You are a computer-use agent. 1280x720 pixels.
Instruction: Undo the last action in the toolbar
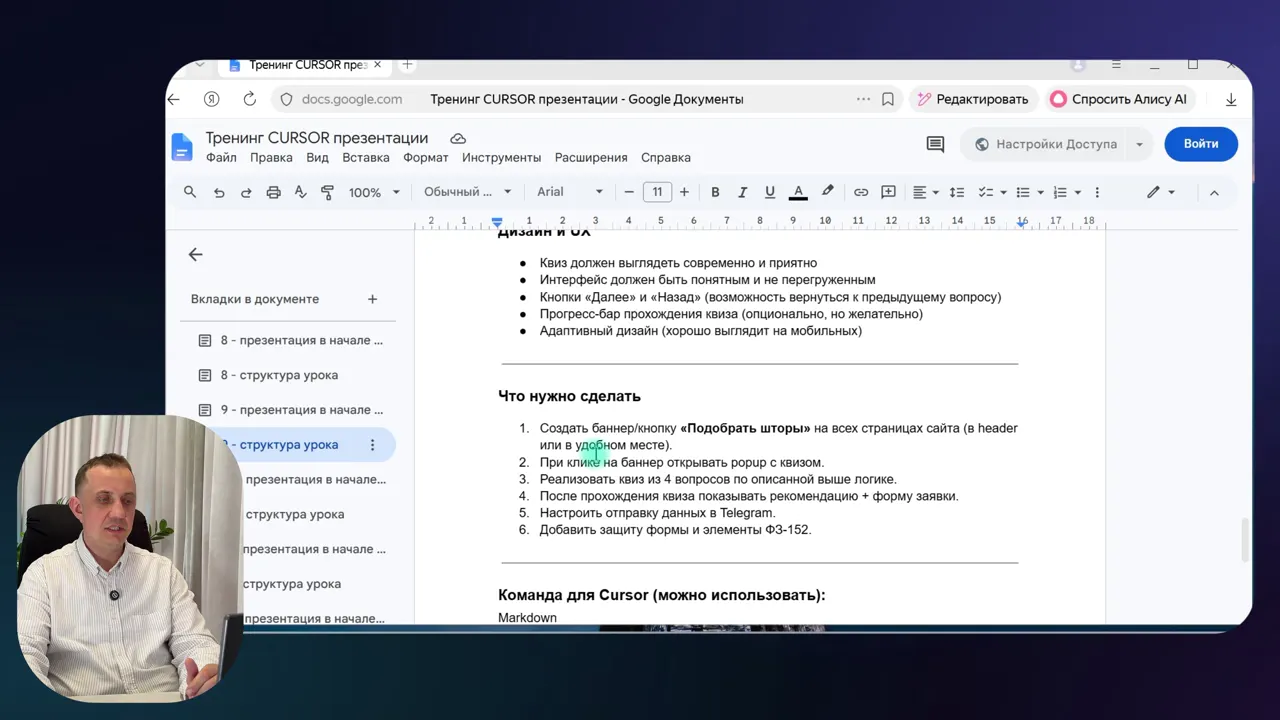[x=219, y=192]
